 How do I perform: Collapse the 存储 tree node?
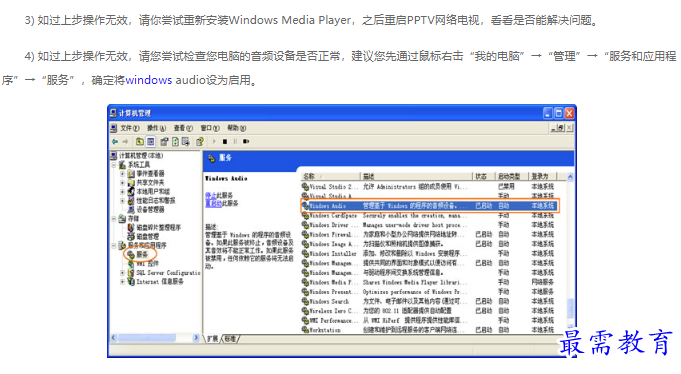coord(114,219)
